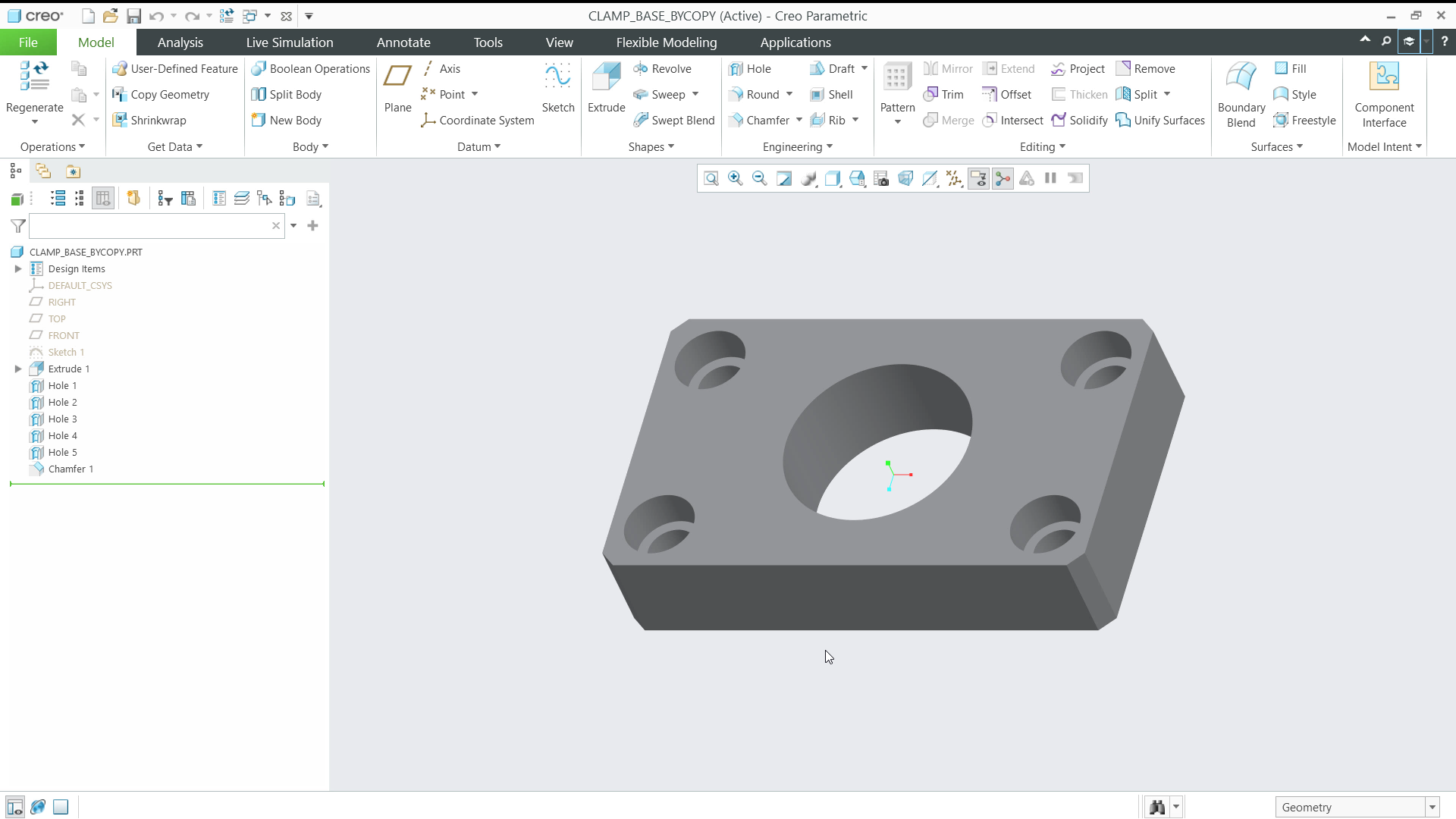Toggle the annotation display filter button
The image size is (1456, 819).
pyautogui.click(x=978, y=178)
